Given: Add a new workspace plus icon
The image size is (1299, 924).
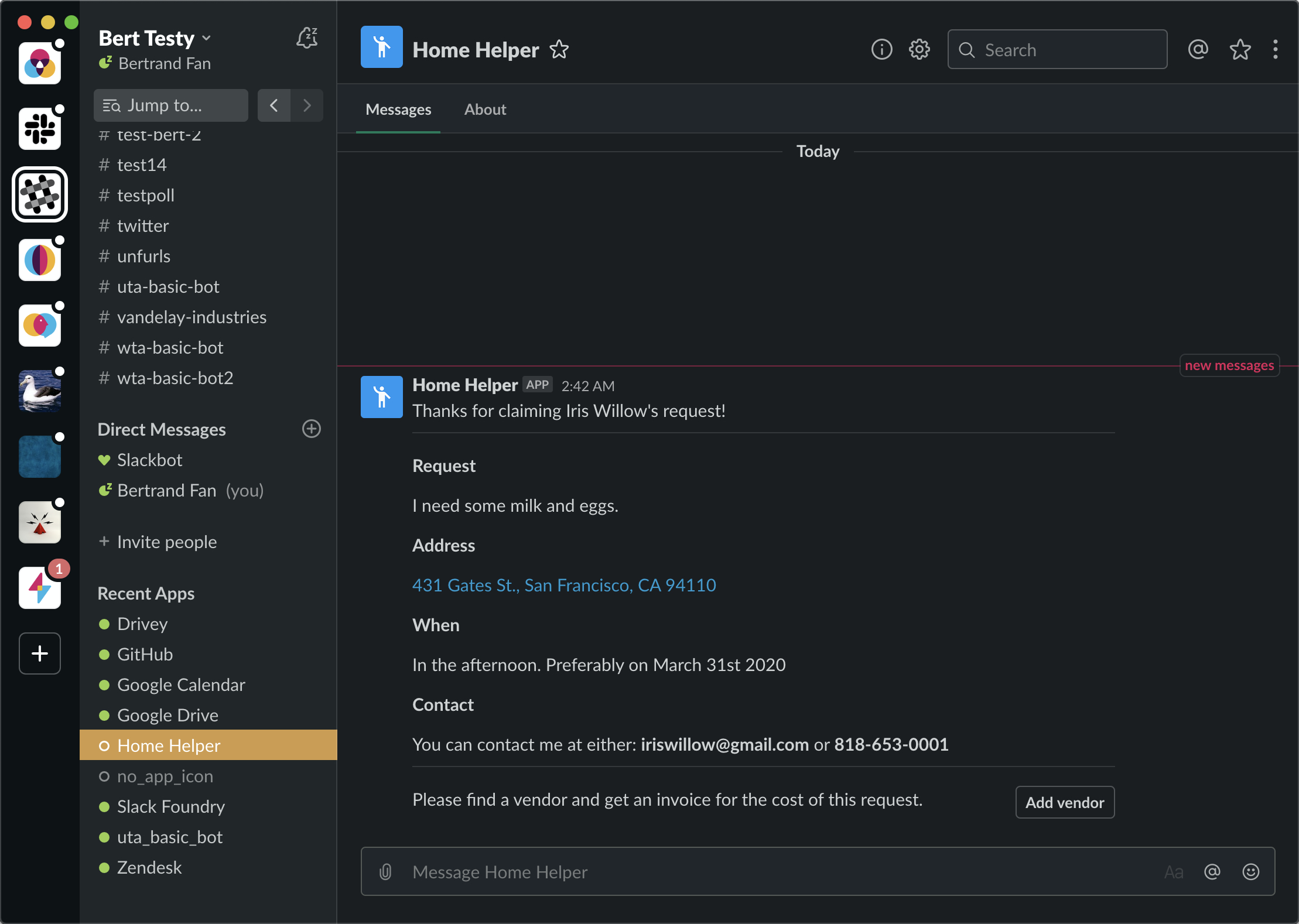Looking at the screenshot, I should (x=40, y=653).
